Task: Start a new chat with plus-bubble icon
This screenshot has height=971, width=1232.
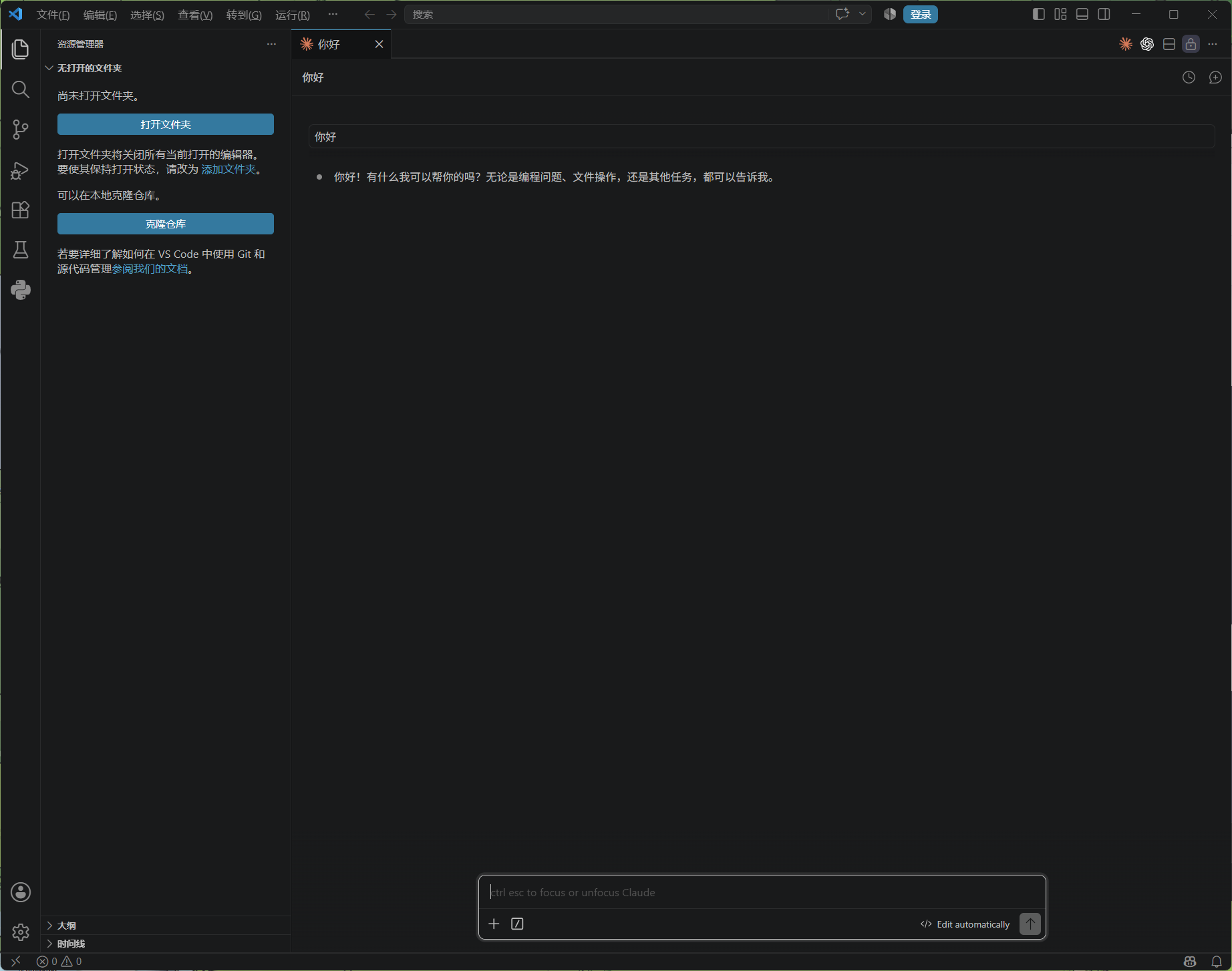Action: tap(1215, 77)
